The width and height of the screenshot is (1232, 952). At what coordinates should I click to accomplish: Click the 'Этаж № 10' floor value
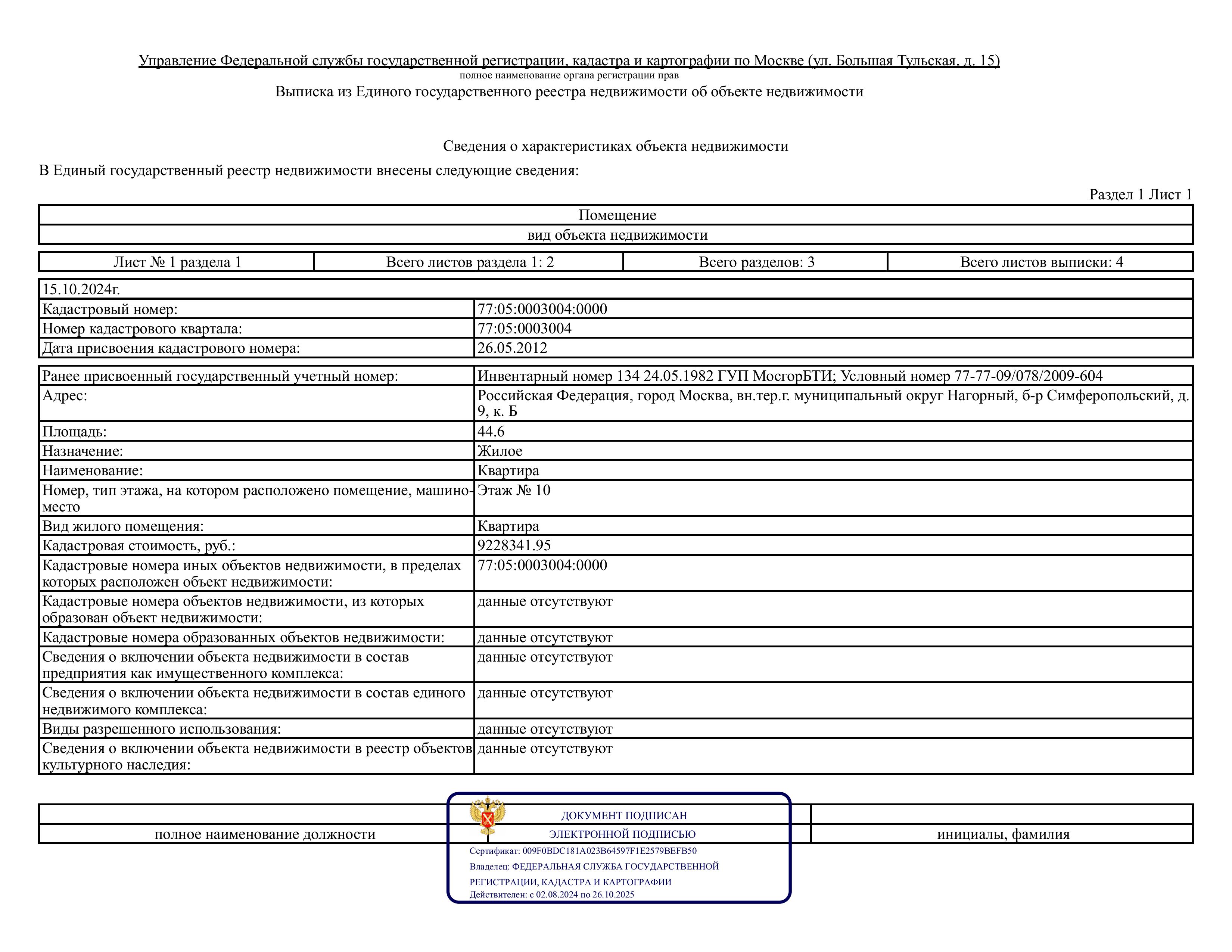pos(513,490)
